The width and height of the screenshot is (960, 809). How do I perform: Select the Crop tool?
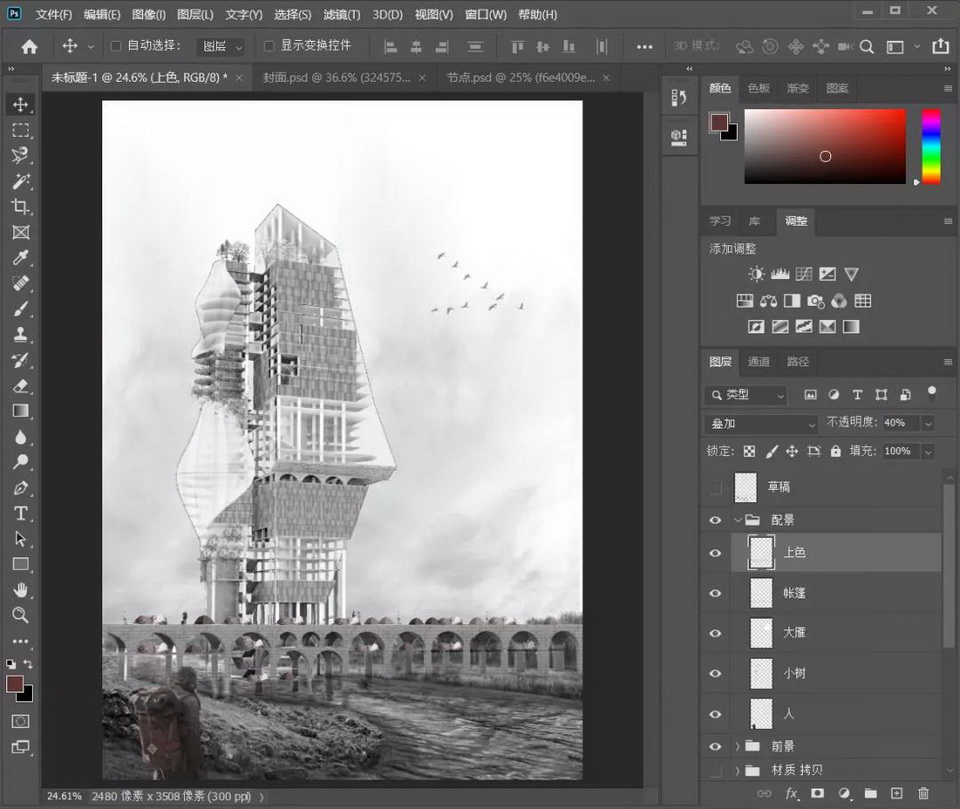[x=20, y=207]
